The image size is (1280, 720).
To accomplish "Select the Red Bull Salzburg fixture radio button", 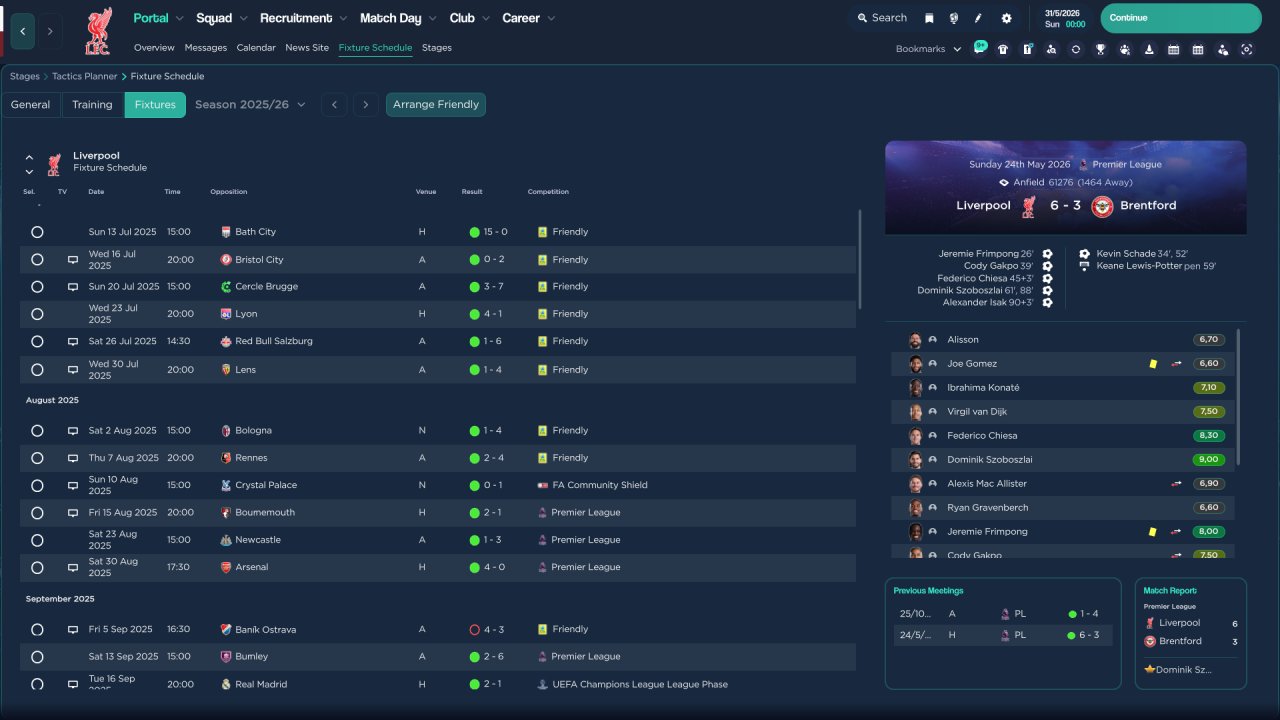I will tap(37, 342).
